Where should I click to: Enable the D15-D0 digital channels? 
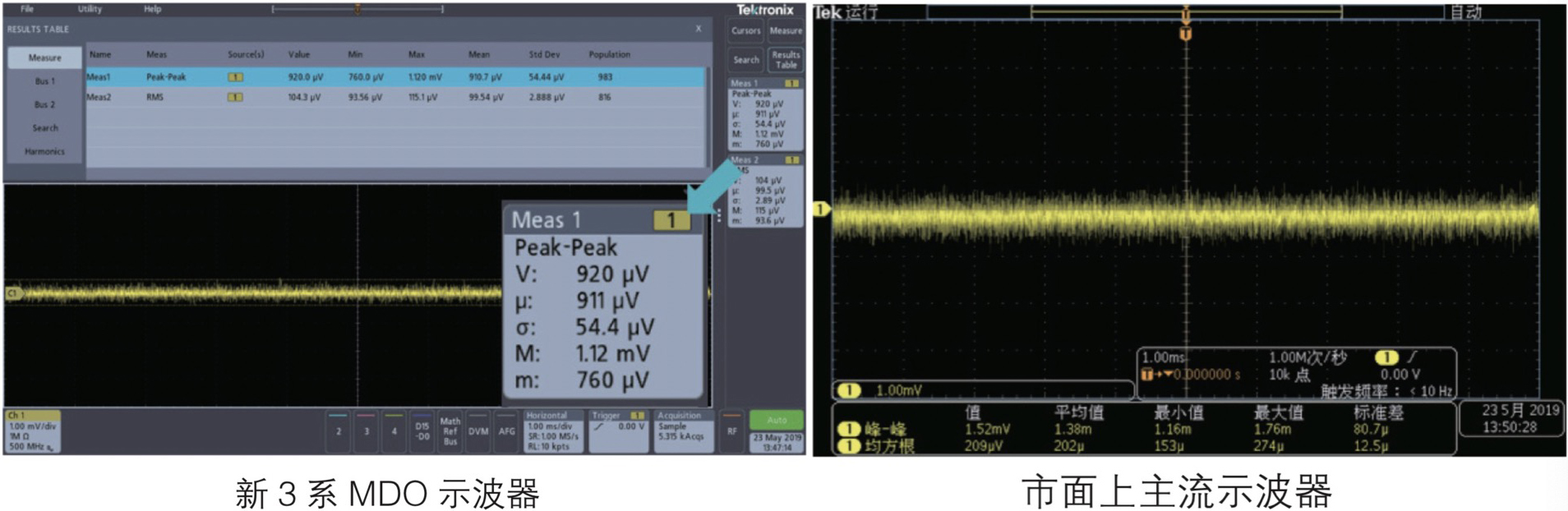(x=422, y=430)
